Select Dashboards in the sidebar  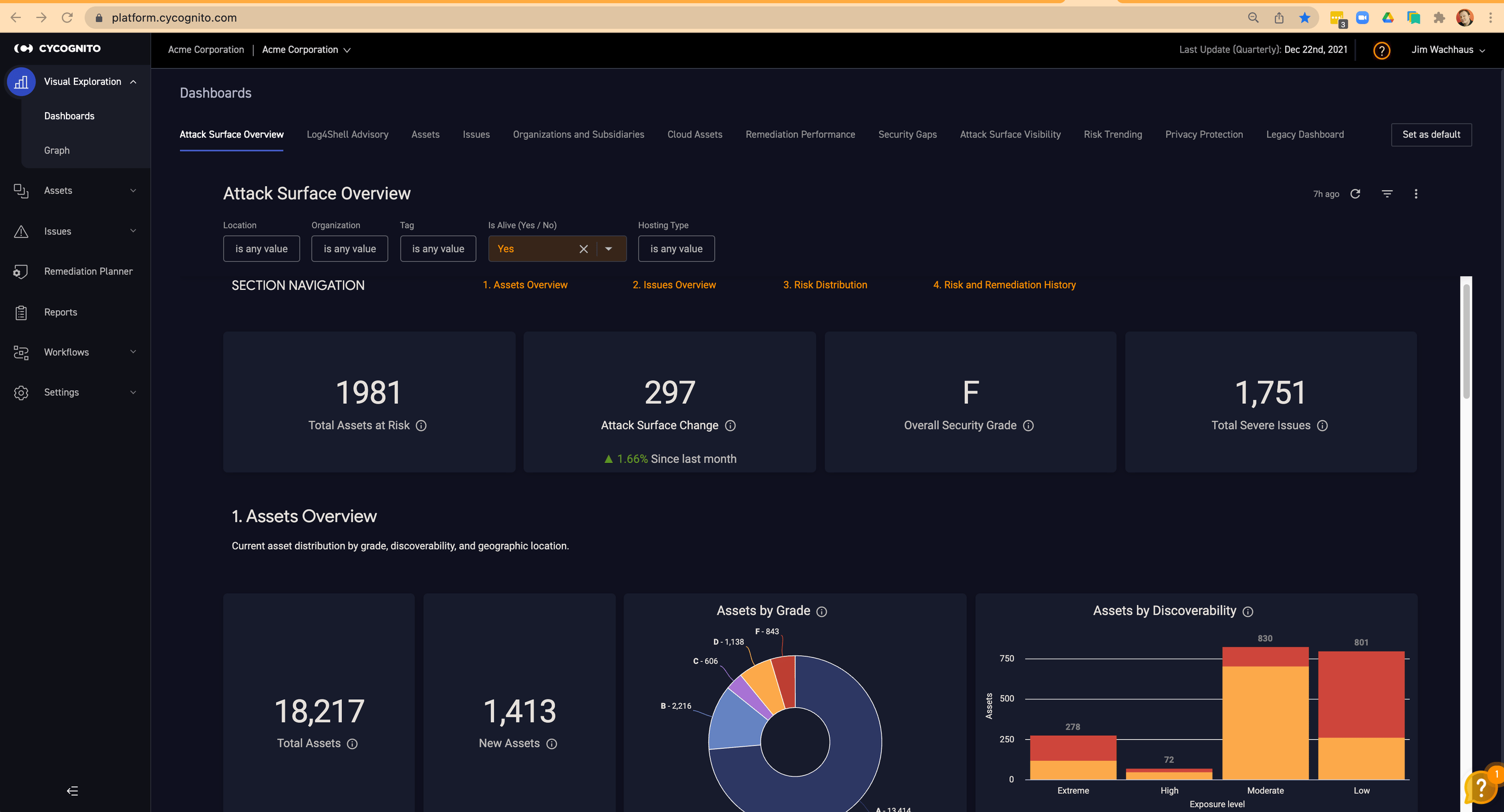point(69,116)
